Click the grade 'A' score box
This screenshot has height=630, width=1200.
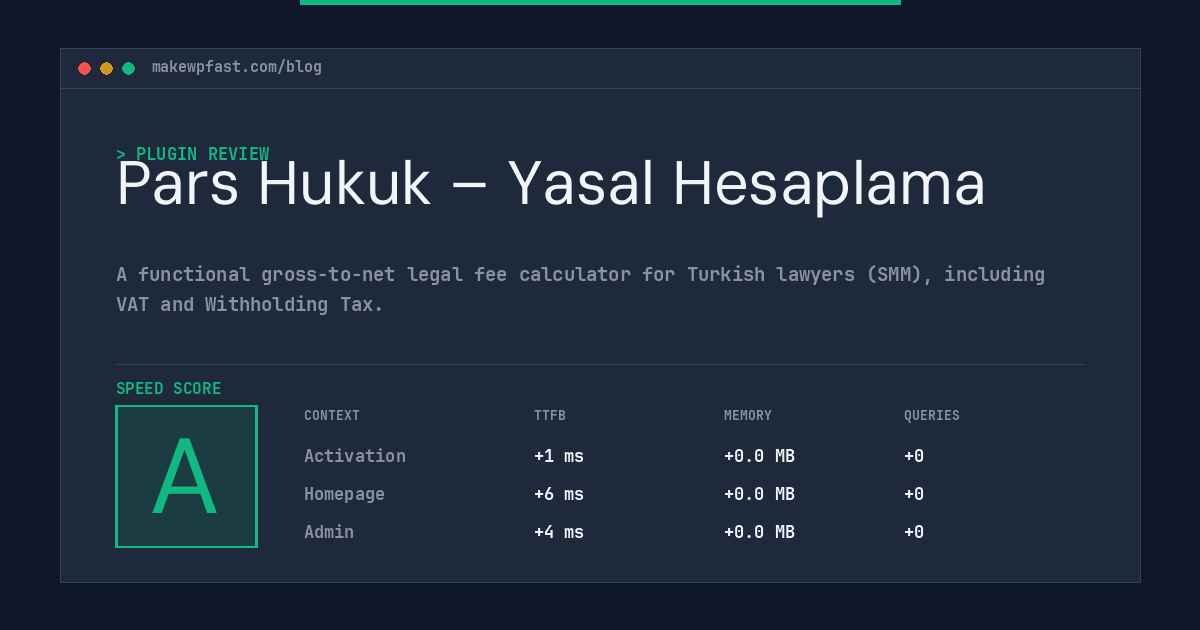click(186, 476)
